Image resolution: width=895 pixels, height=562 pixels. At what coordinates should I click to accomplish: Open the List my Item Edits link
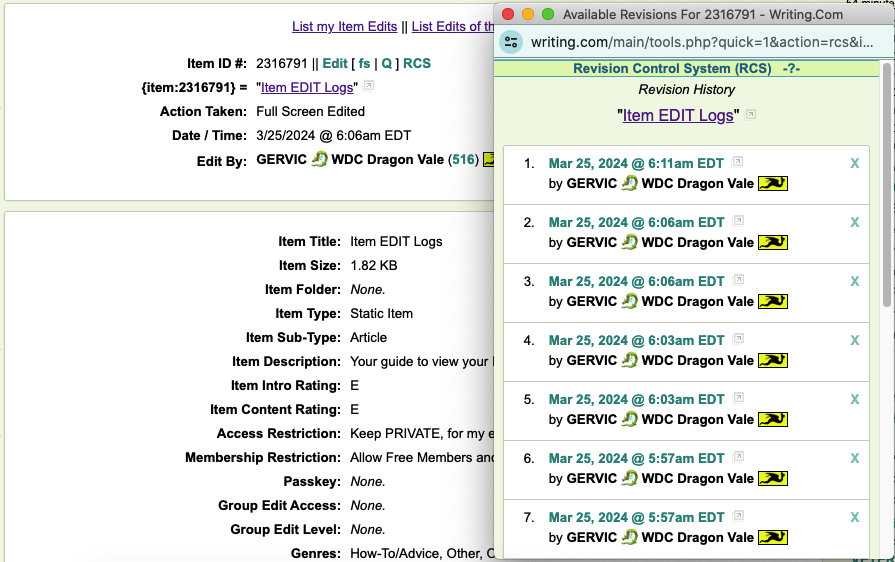click(x=344, y=27)
